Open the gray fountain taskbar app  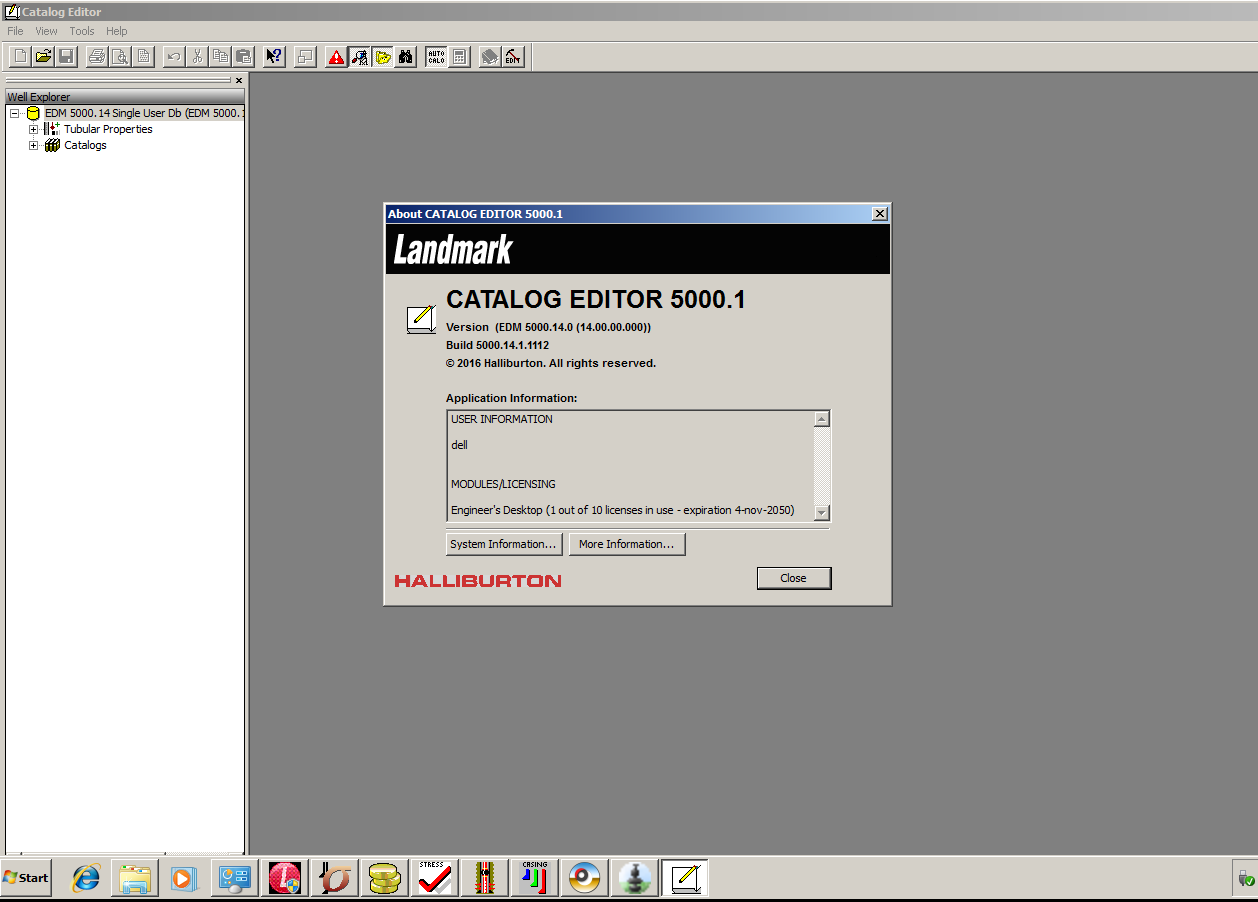634,878
